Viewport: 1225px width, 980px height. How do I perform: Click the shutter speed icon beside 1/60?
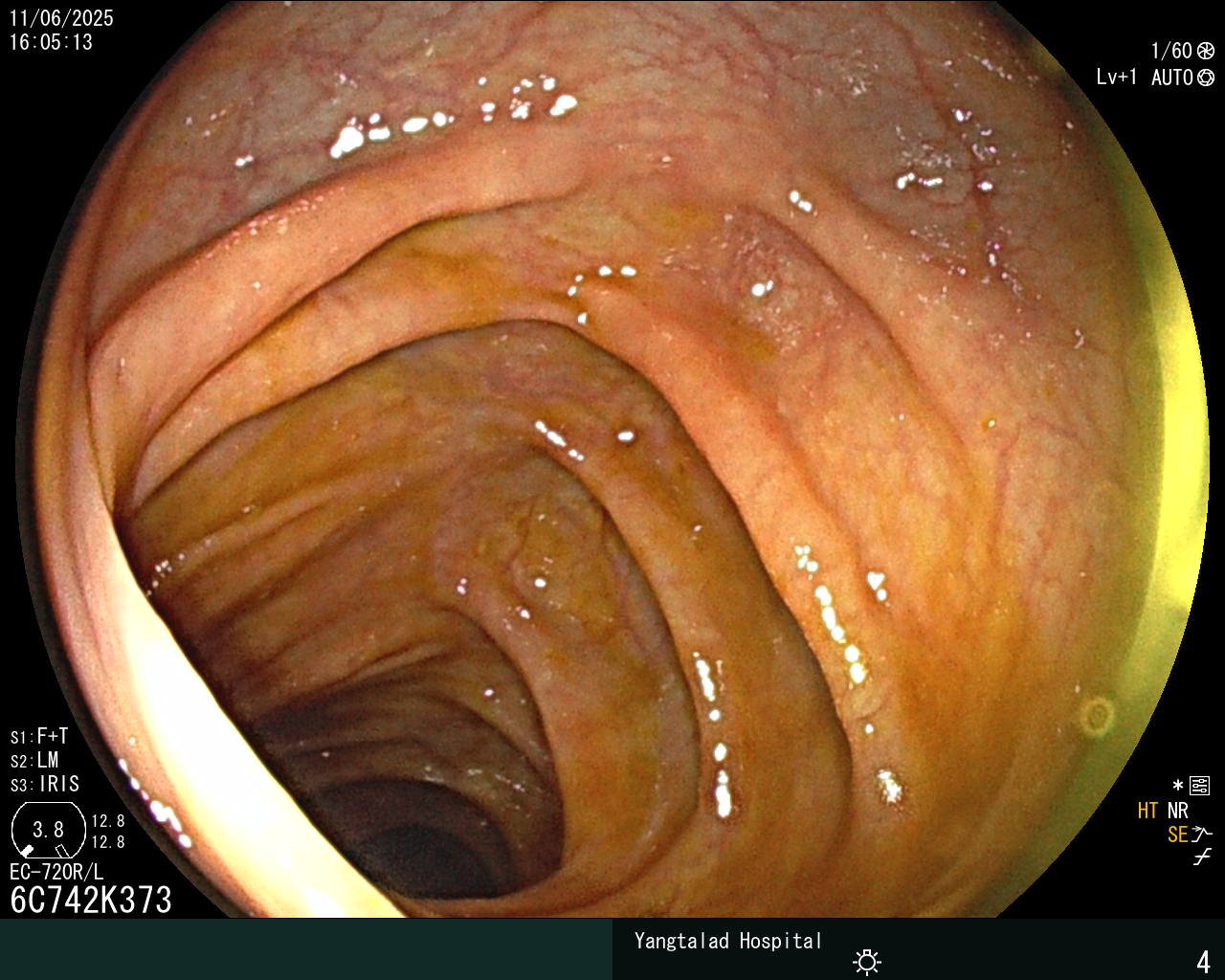(1206, 52)
